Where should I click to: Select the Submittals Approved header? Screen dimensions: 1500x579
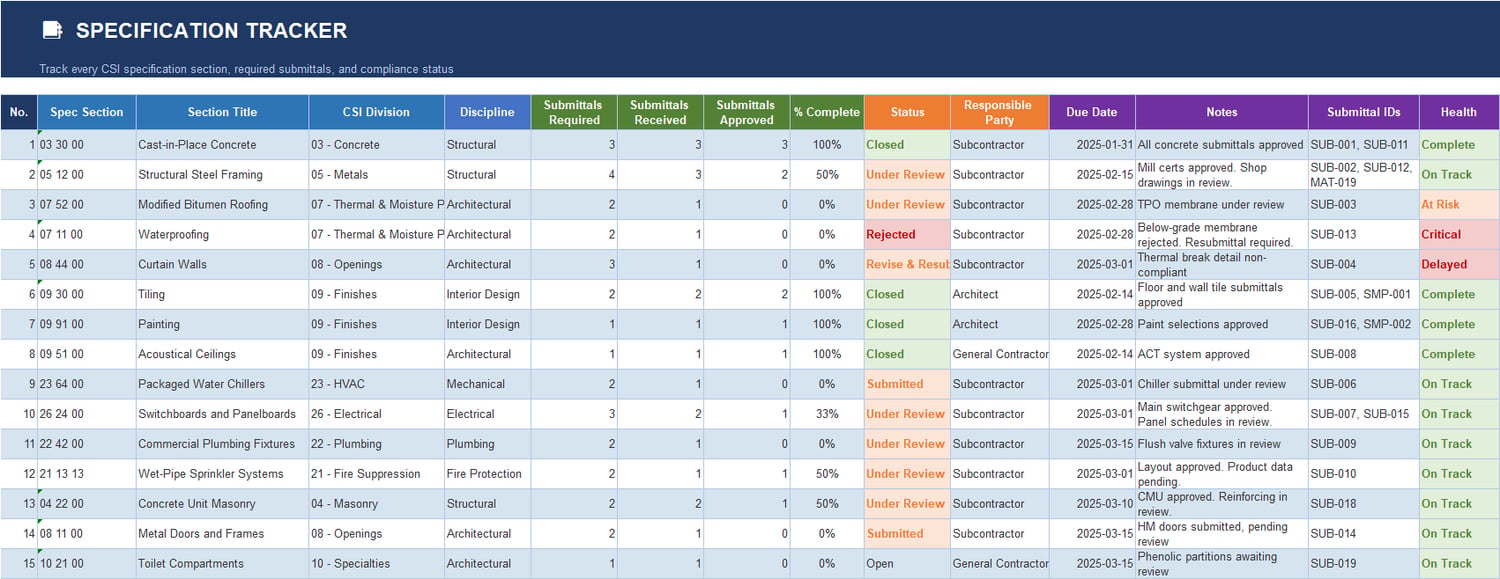pos(746,112)
